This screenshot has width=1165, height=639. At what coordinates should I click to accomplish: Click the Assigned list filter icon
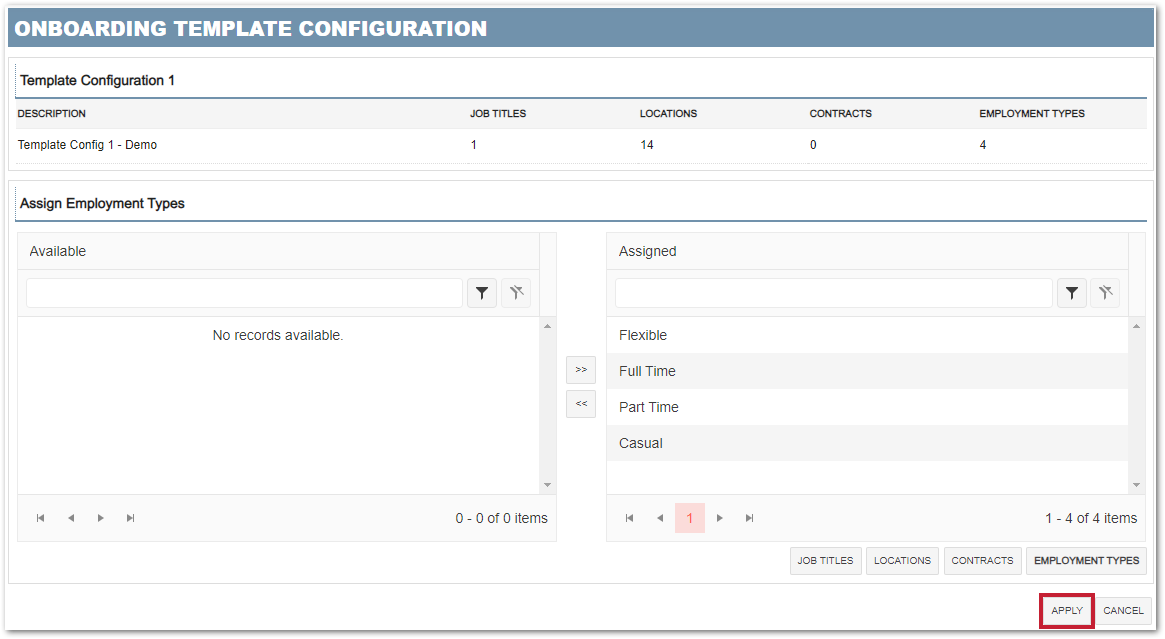click(1071, 293)
